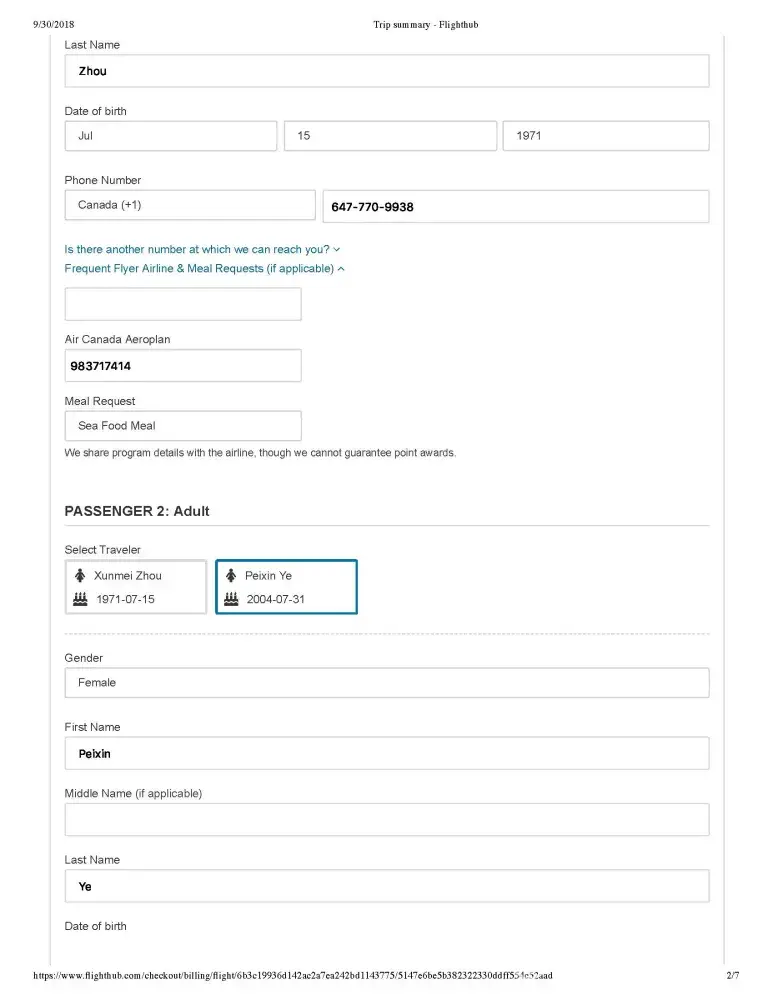This screenshot has width=773, height=1000.
Task: Click the Last Name field containing Ye
Action: click(387, 886)
